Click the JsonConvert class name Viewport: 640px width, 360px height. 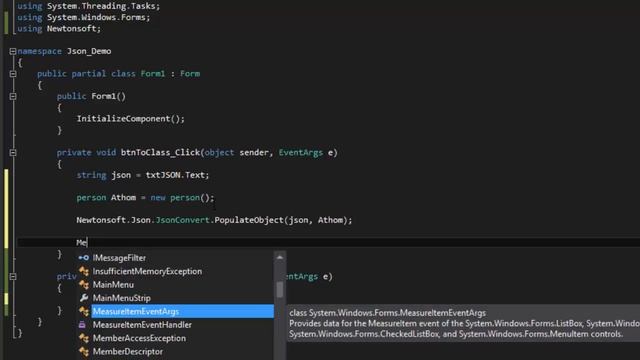click(x=182, y=220)
